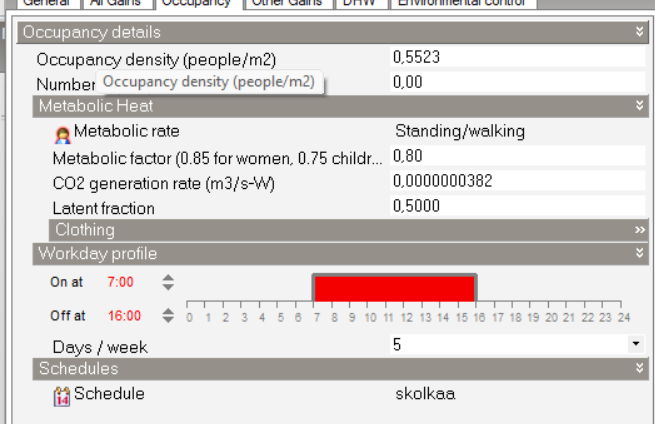This screenshot has width=655, height=424.
Task: Collapse the Occupancy details section
Action: pos(639,31)
